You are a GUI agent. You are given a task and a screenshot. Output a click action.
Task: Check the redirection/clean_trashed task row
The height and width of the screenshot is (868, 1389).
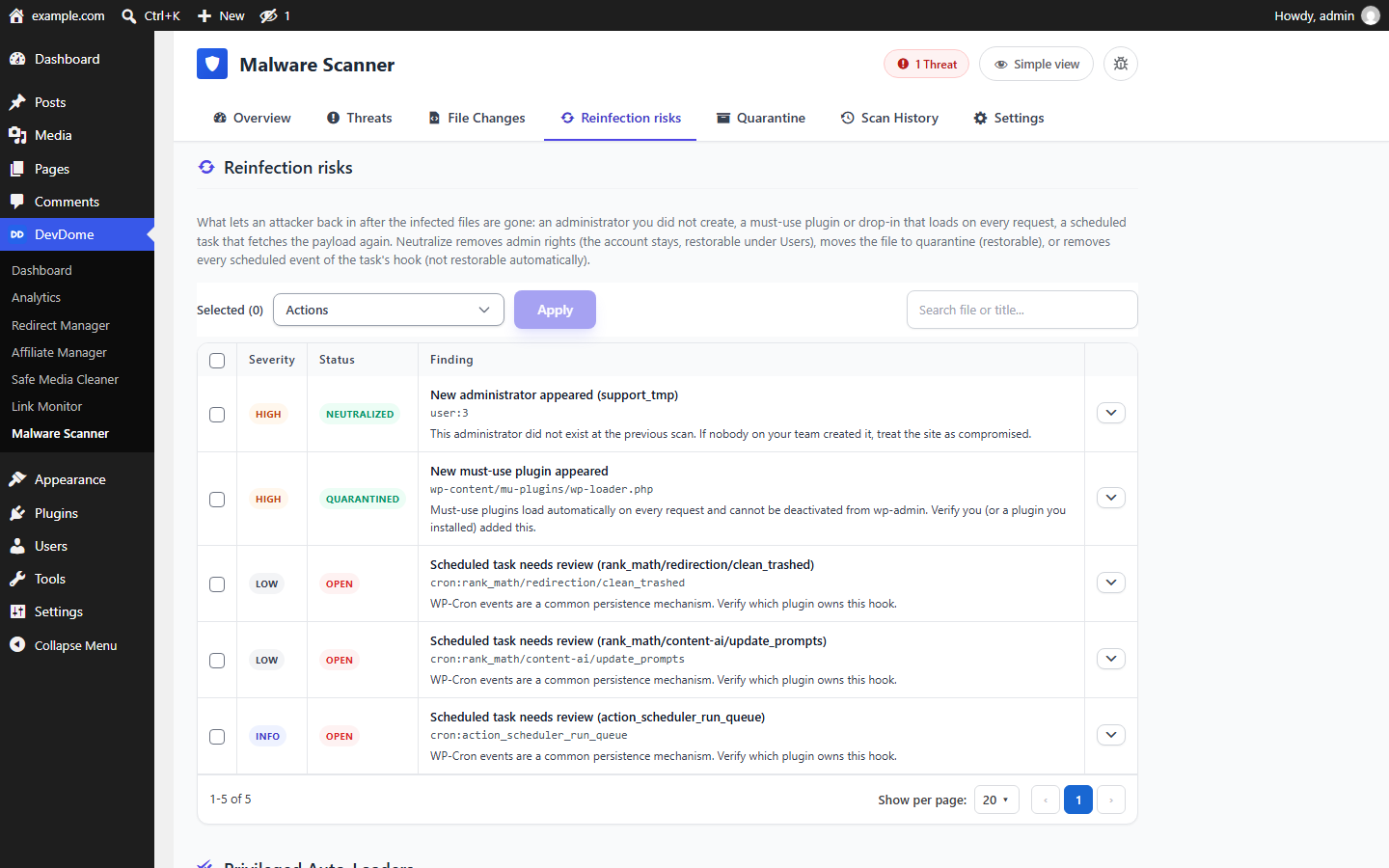click(x=217, y=584)
